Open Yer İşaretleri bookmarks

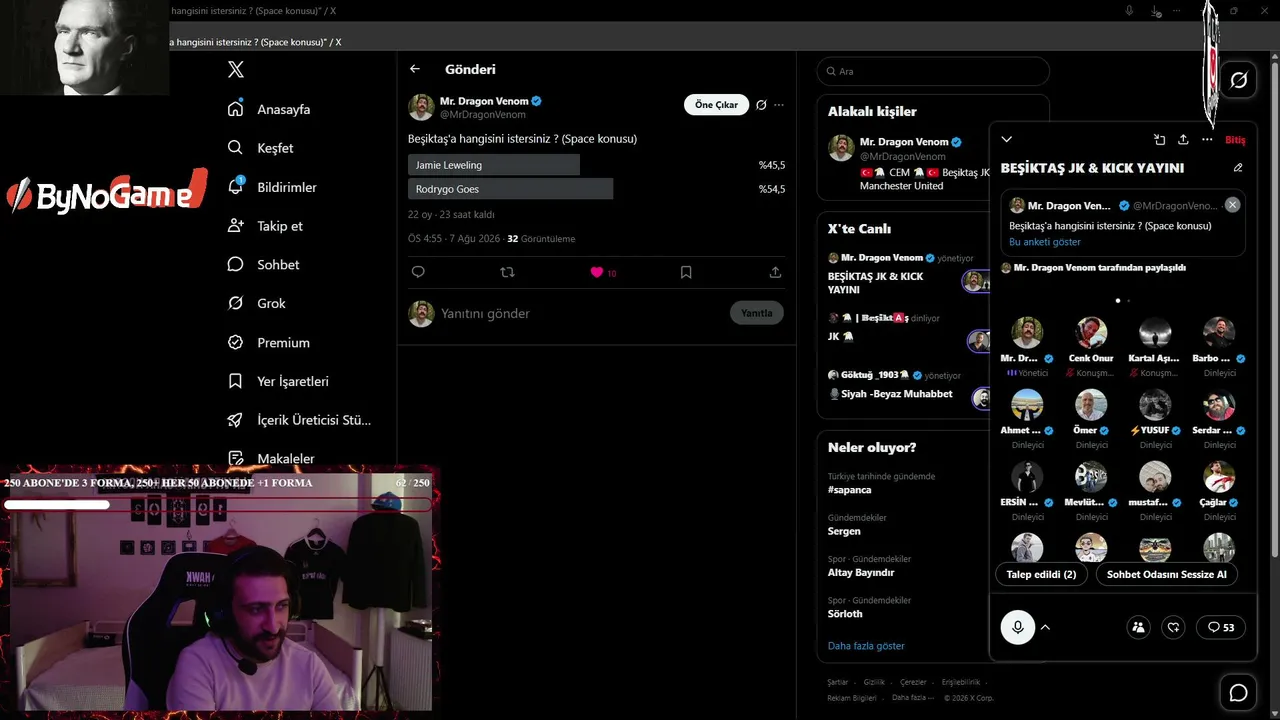tap(279, 381)
